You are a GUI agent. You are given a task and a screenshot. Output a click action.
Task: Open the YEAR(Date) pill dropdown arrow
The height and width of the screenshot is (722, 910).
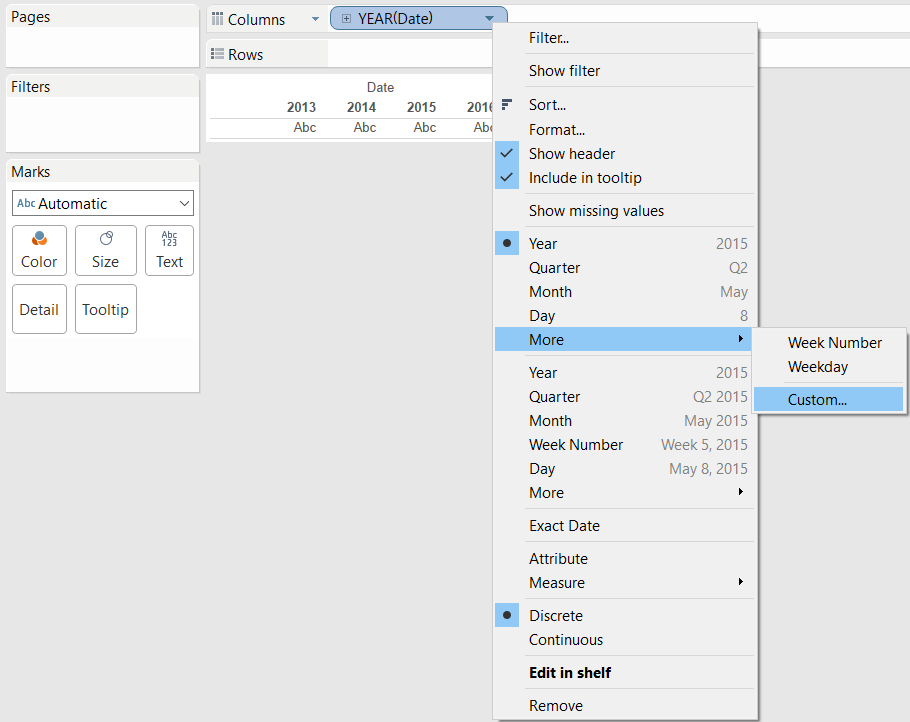tap(489, 19)
